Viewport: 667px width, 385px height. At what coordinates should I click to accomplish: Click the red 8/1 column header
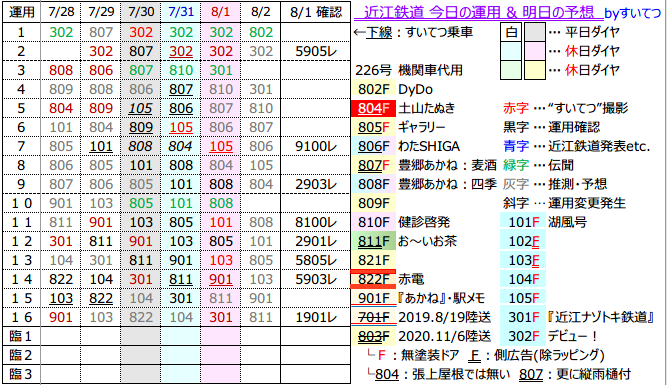click(x=220, y=12)
